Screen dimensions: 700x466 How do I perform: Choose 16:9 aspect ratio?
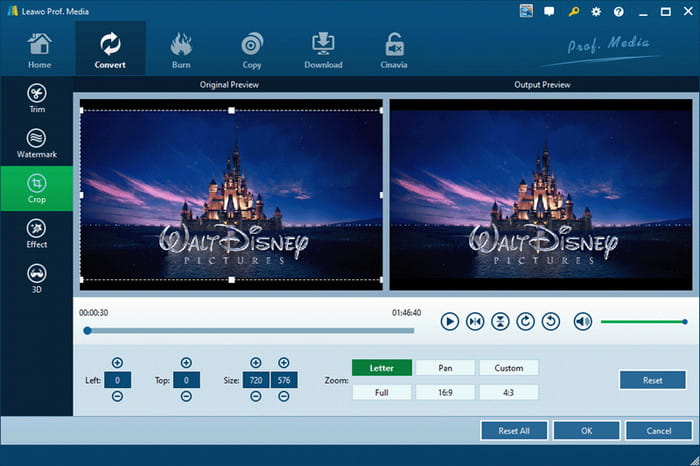tap(445, 392)
